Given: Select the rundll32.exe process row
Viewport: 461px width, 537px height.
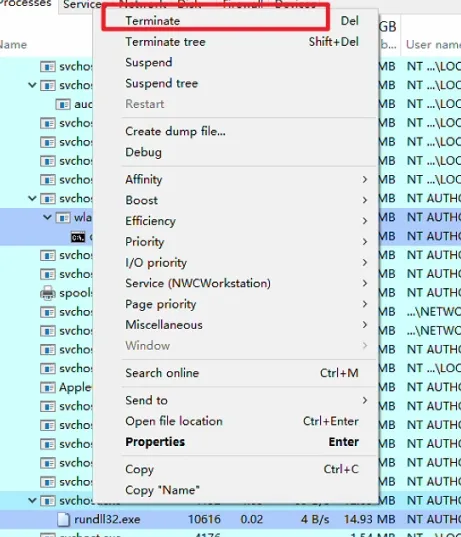Looking at the screenshot, I should (230, 520).
